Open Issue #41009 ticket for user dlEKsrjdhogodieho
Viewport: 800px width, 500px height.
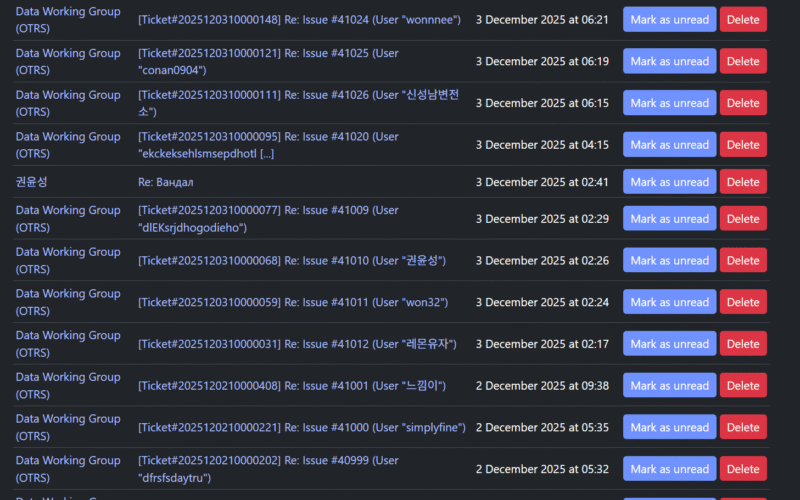pyautogui.click(x=268, y=211)
